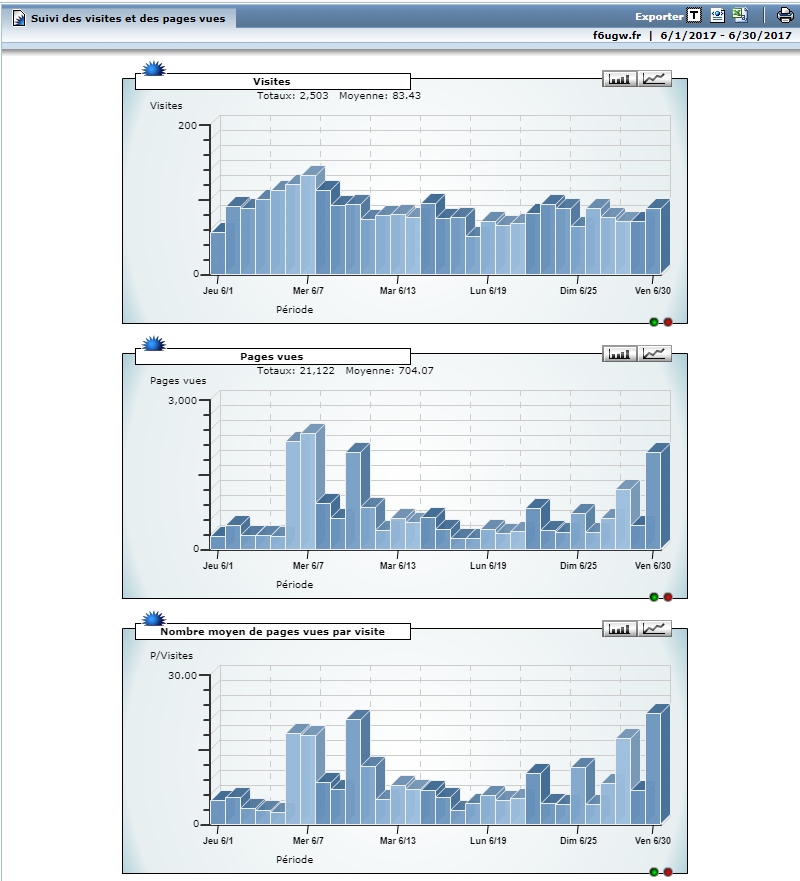Print the visits report

(x=785, y=15)
